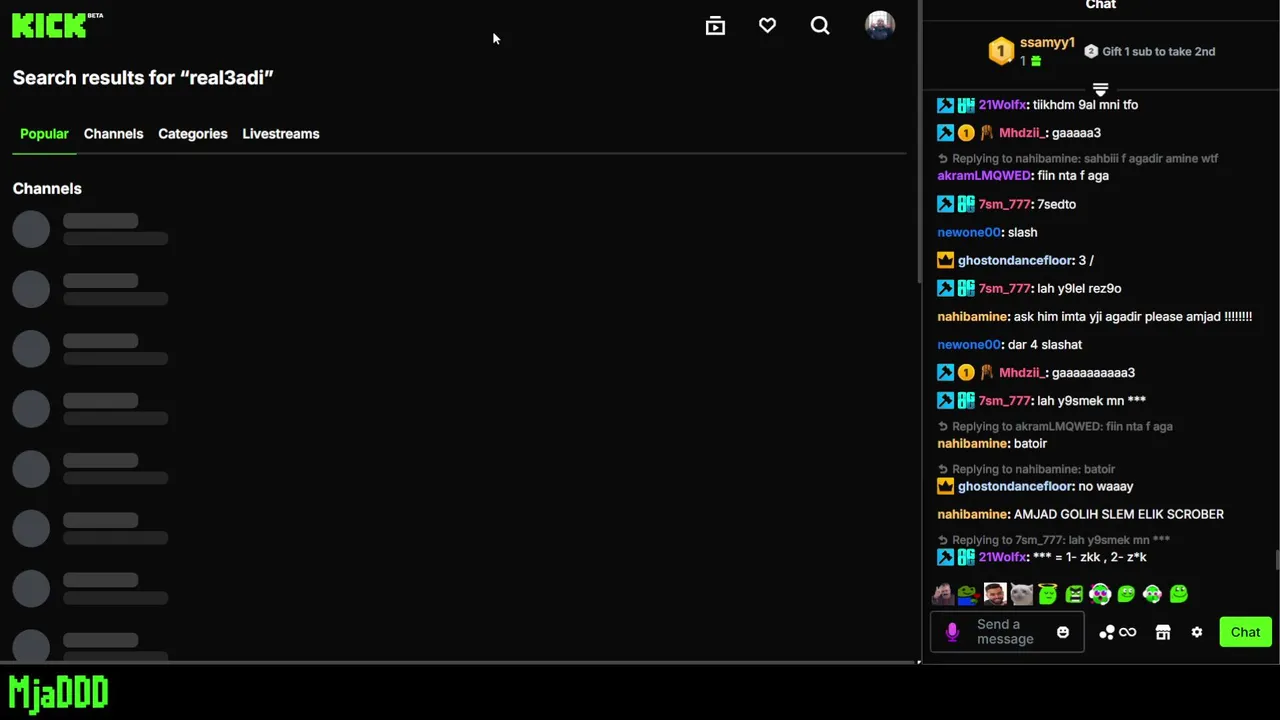This screenshot has width=1280, height=720.
Task: Click the green gift icon under ssamyy1
Action: click(1036, 61)
